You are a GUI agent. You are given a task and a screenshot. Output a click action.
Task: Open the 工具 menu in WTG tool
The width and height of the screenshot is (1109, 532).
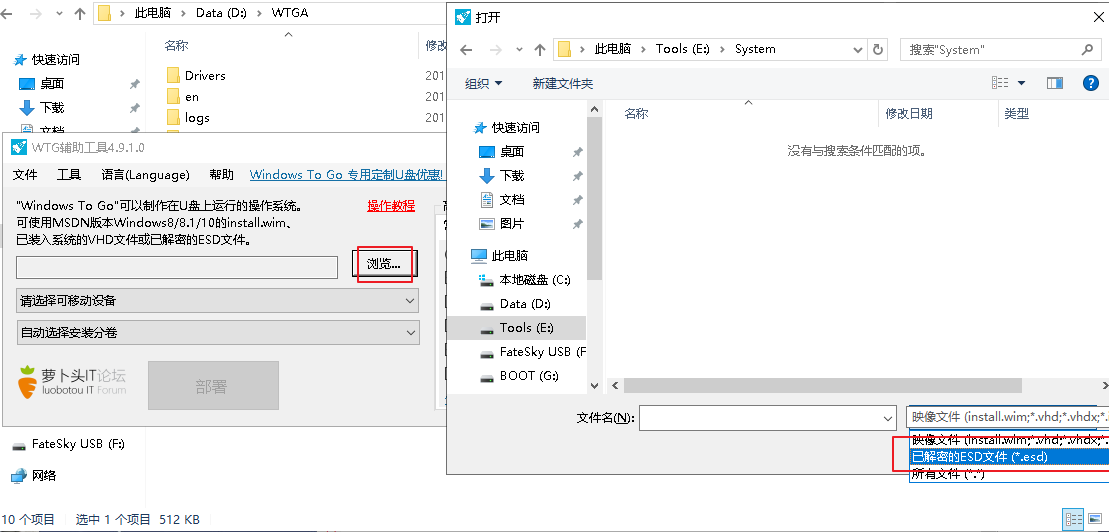pyautogui.click(x=69, y=174)
